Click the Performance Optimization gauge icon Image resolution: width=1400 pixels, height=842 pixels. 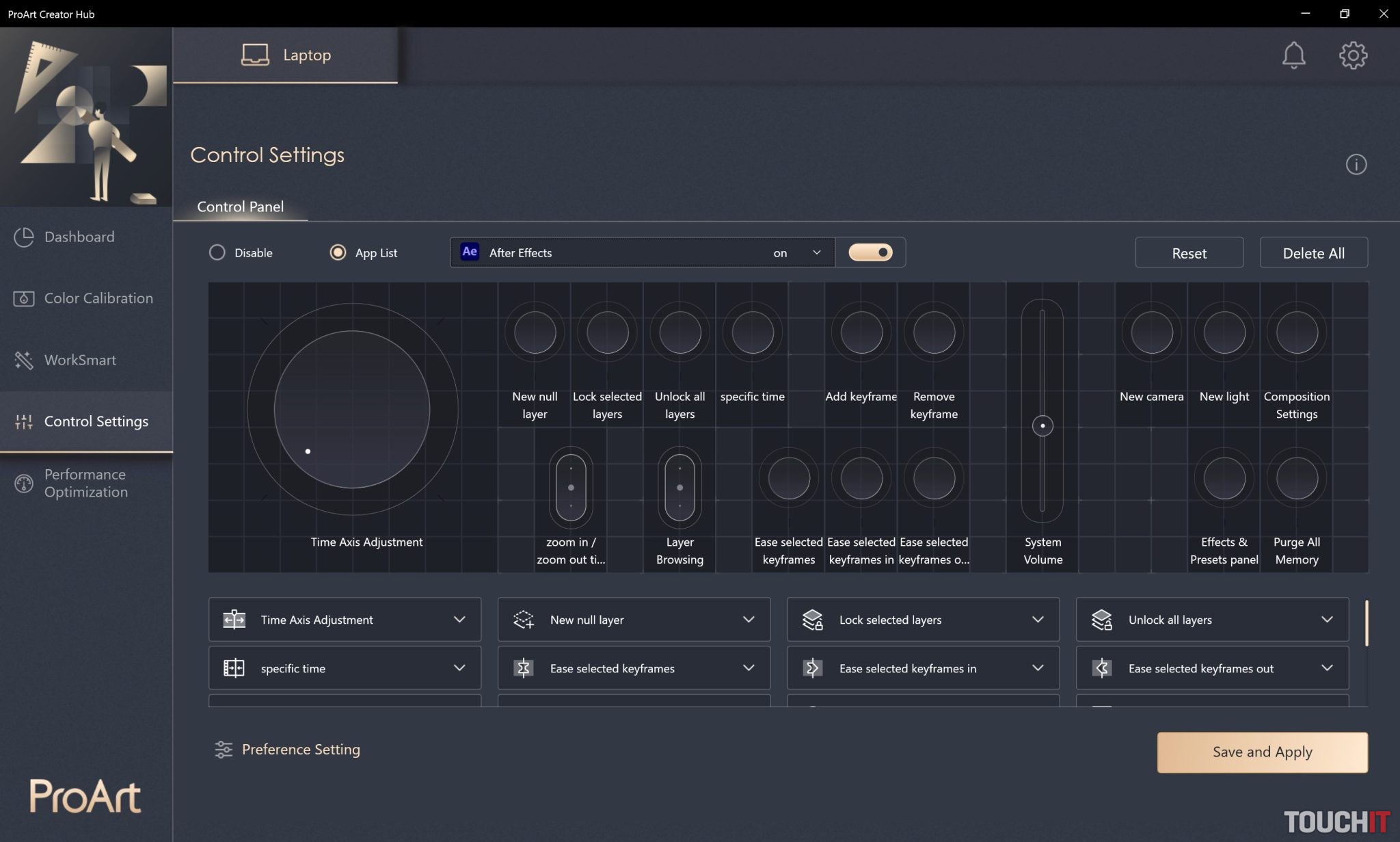click(x=24, y=484)
